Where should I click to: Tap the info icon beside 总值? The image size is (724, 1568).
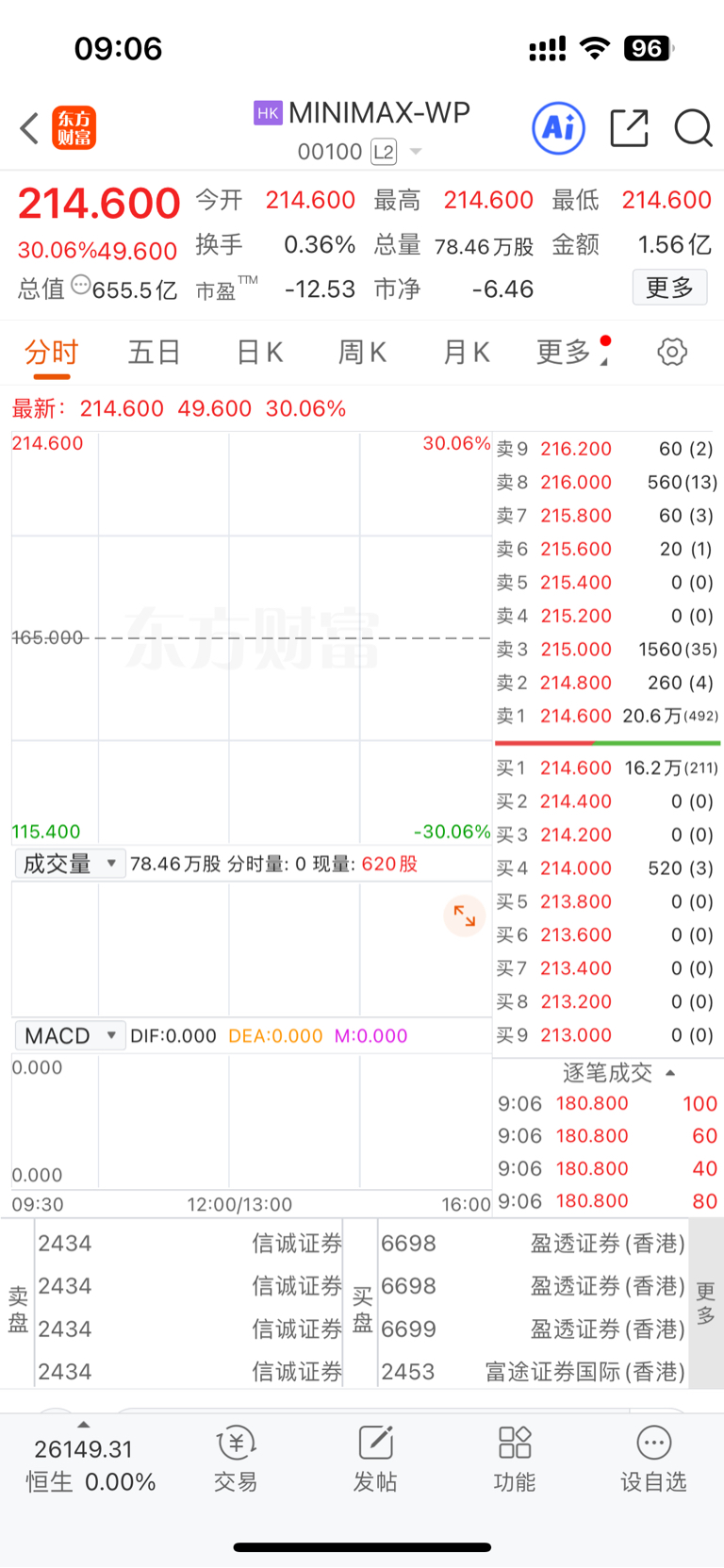point(81,285)
